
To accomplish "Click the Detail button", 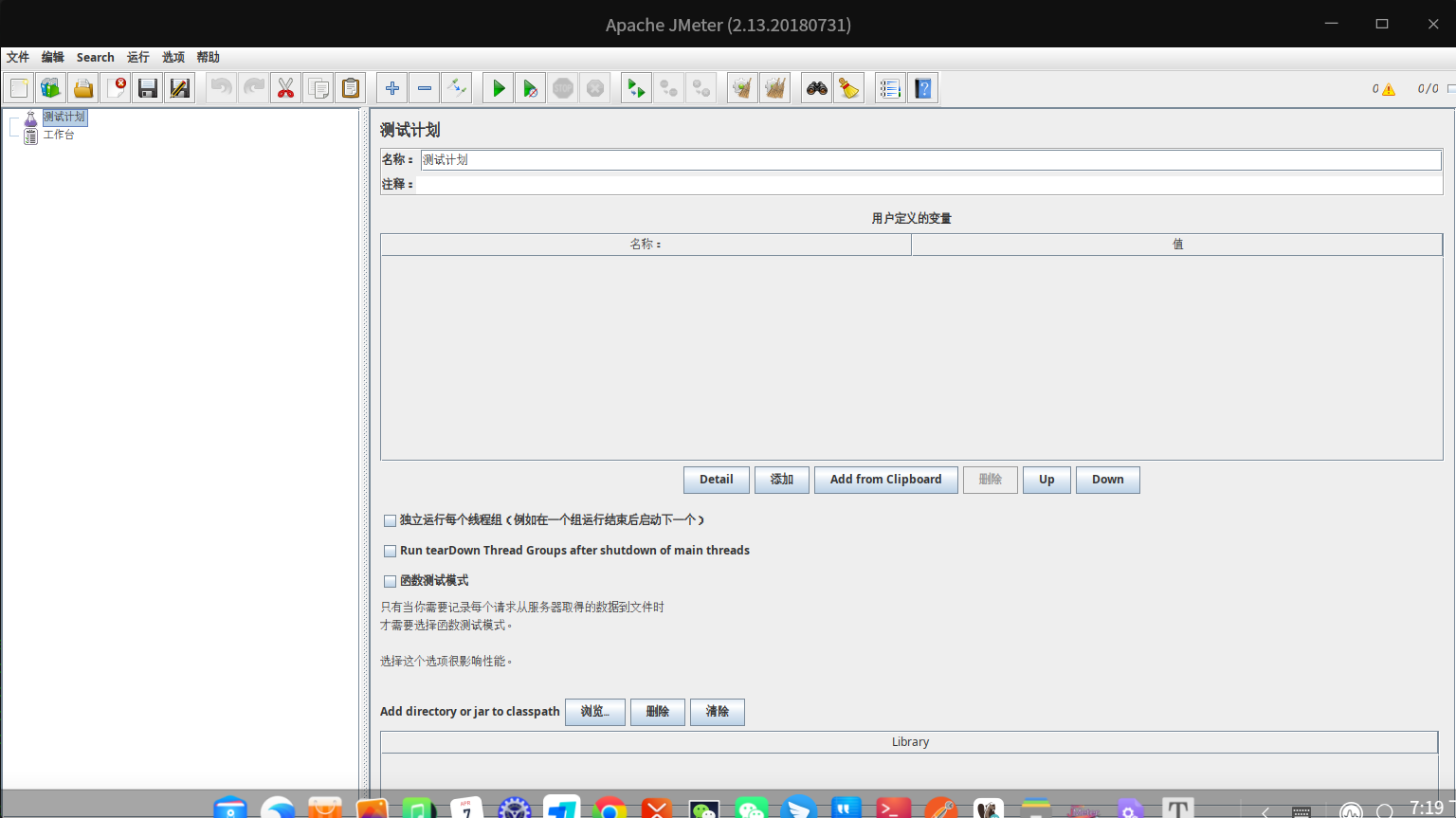I will coord(717,480).
